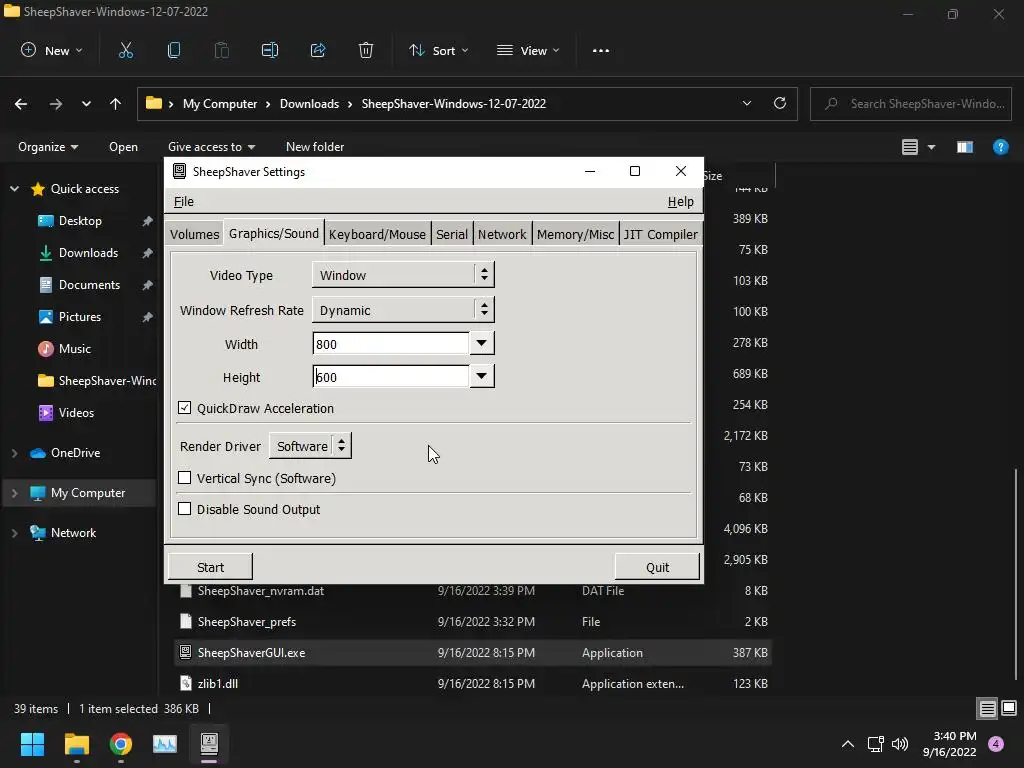Open the Help menu in SheepShaver Settings

coord(680,202)
